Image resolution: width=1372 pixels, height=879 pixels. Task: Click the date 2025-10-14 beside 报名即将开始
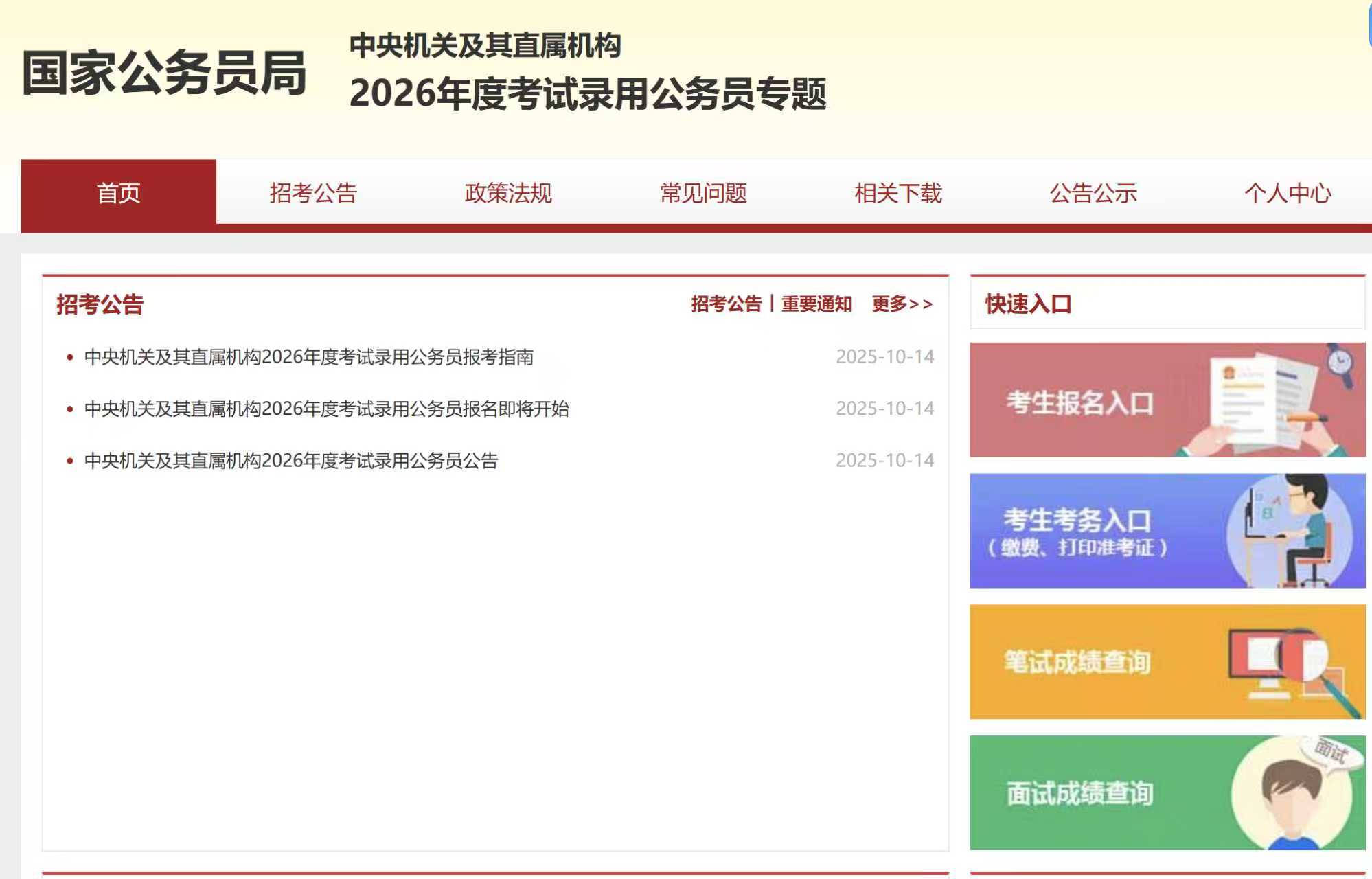click(884, 409)
